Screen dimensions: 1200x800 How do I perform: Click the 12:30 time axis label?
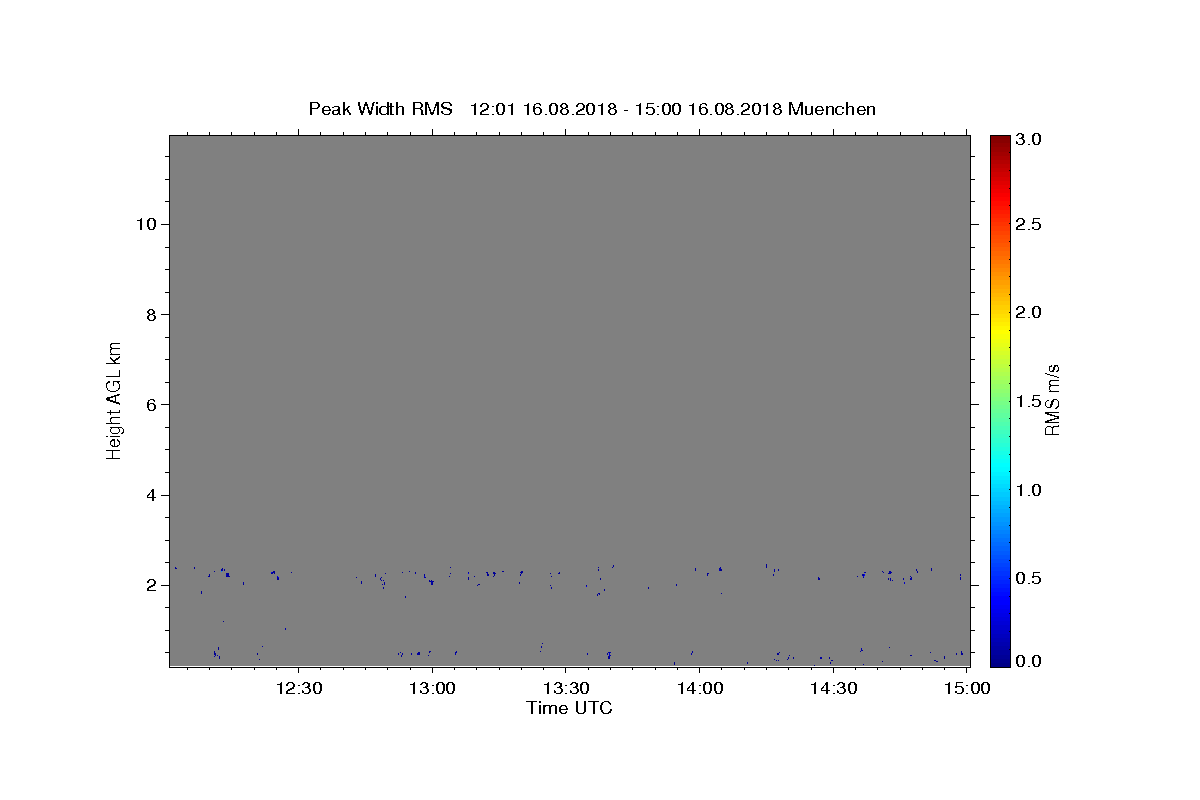(x=298, y=688)
